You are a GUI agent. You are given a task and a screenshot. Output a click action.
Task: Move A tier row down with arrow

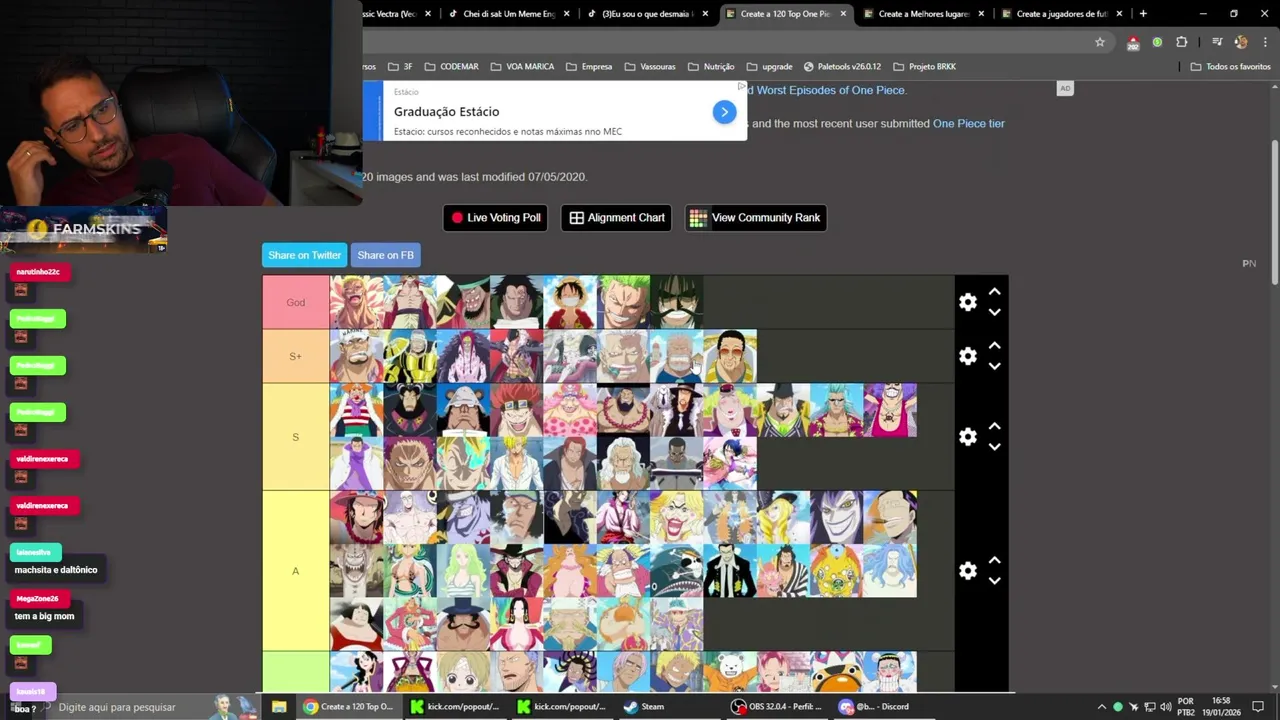[994, 581]
